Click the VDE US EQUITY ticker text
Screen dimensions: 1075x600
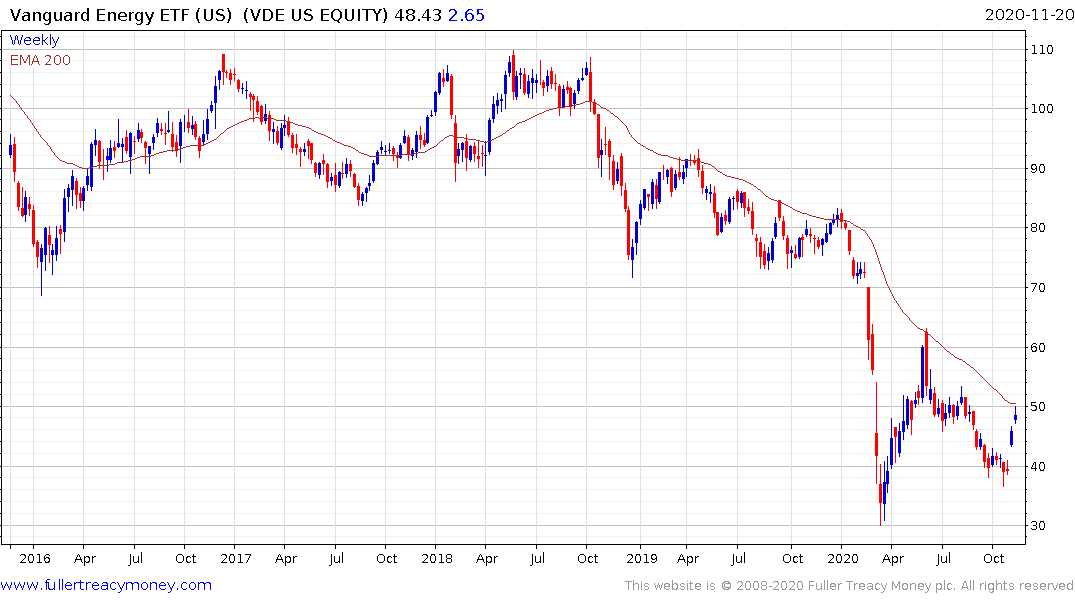coord(315,15)
